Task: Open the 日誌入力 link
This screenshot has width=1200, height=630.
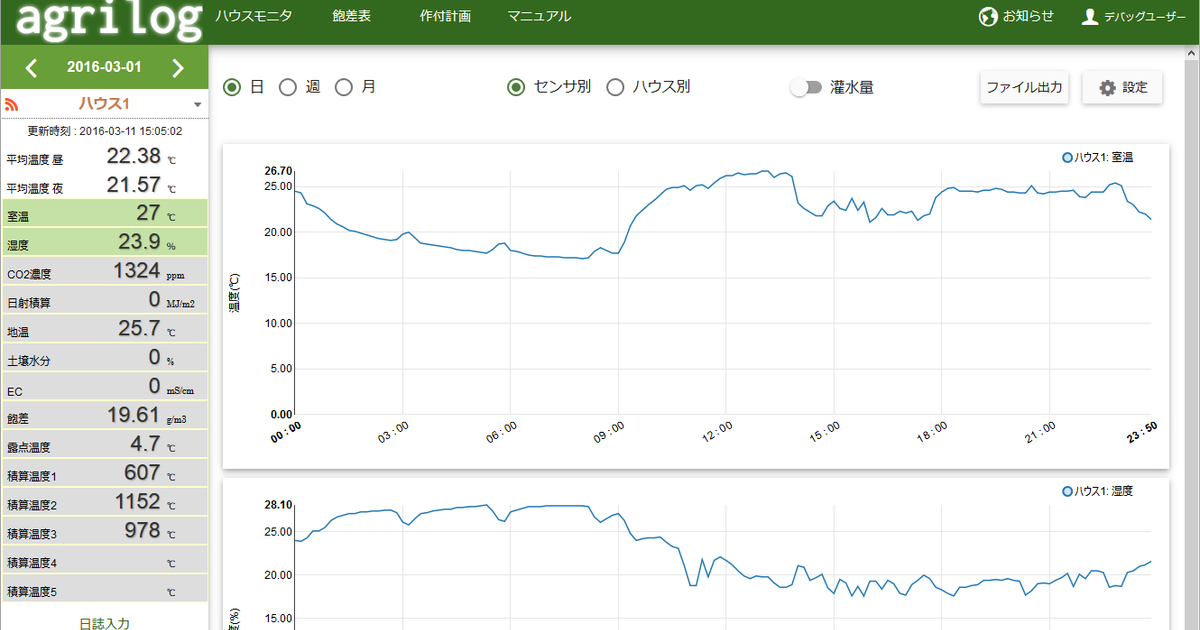Action: 104,623
